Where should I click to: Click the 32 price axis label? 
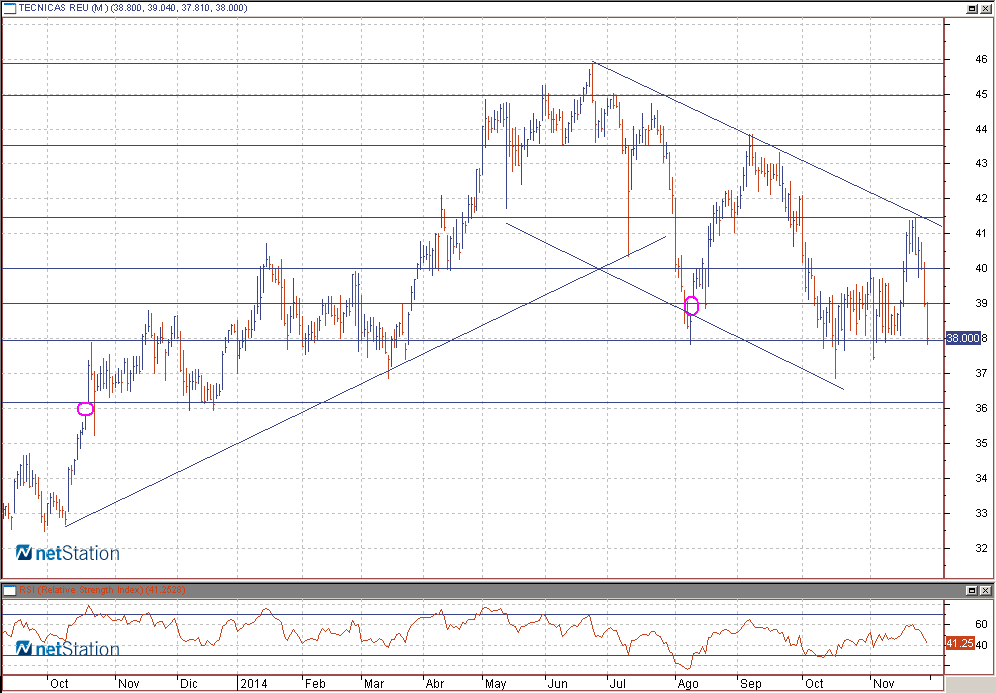pyautogui.click(x=981, y=548)
